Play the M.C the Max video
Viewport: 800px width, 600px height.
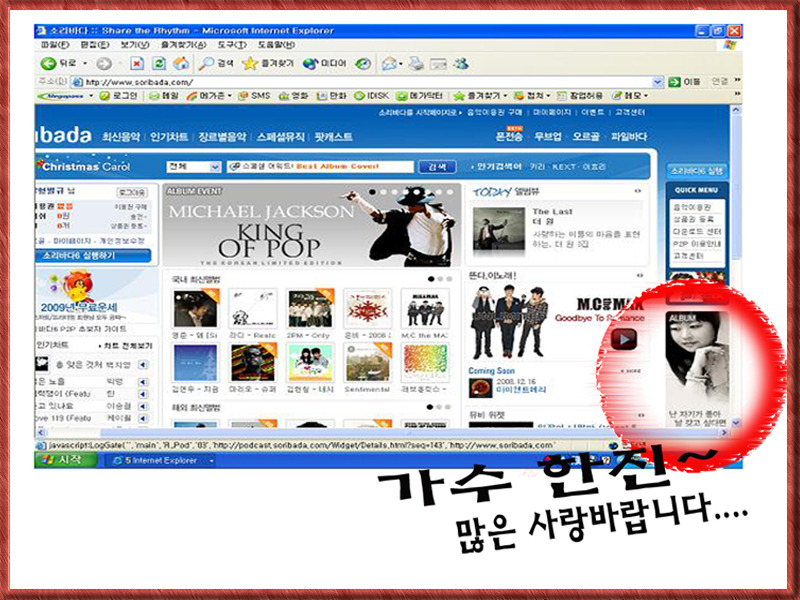(623, 339)
